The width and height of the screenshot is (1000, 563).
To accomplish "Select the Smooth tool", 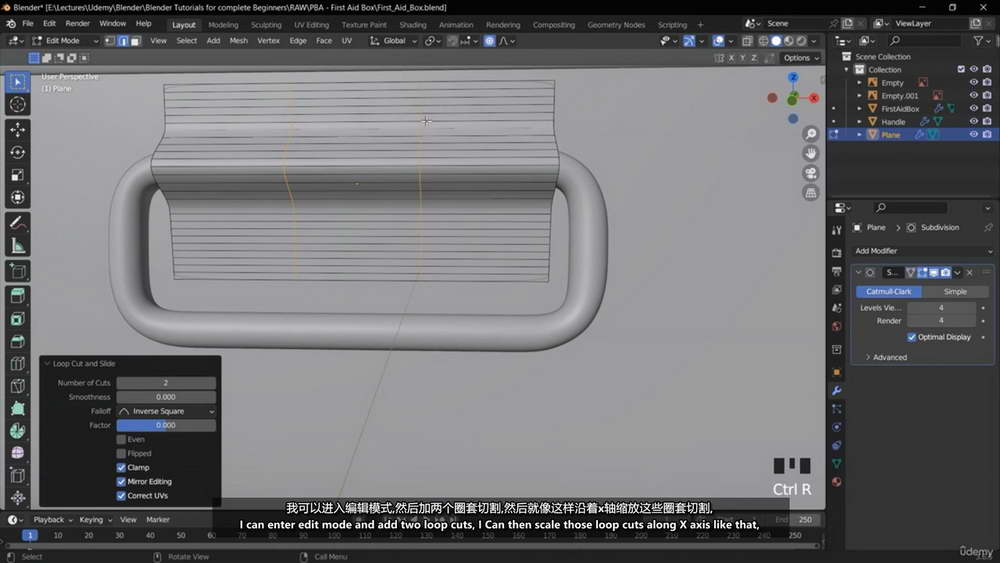I will pos(17,453).
